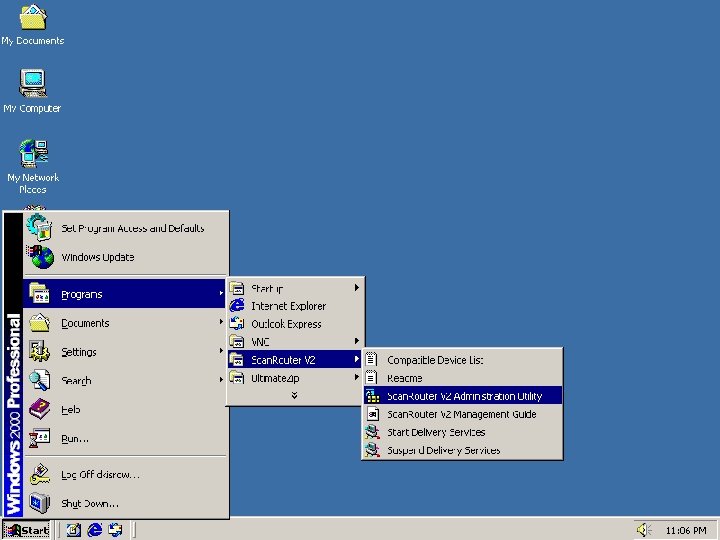This screenshot has height=540, width=720.
Task: Click the Outlook Express icon in Programs menu
Action: point(237,323)
